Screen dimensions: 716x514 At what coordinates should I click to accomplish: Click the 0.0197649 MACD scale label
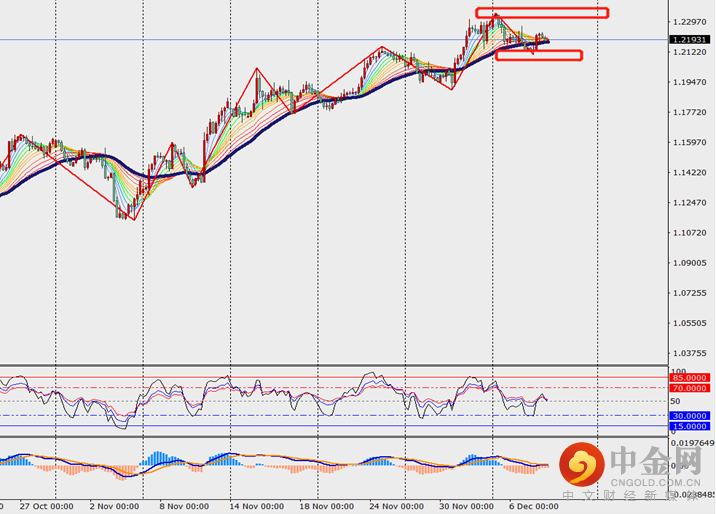tap(693, 443)
